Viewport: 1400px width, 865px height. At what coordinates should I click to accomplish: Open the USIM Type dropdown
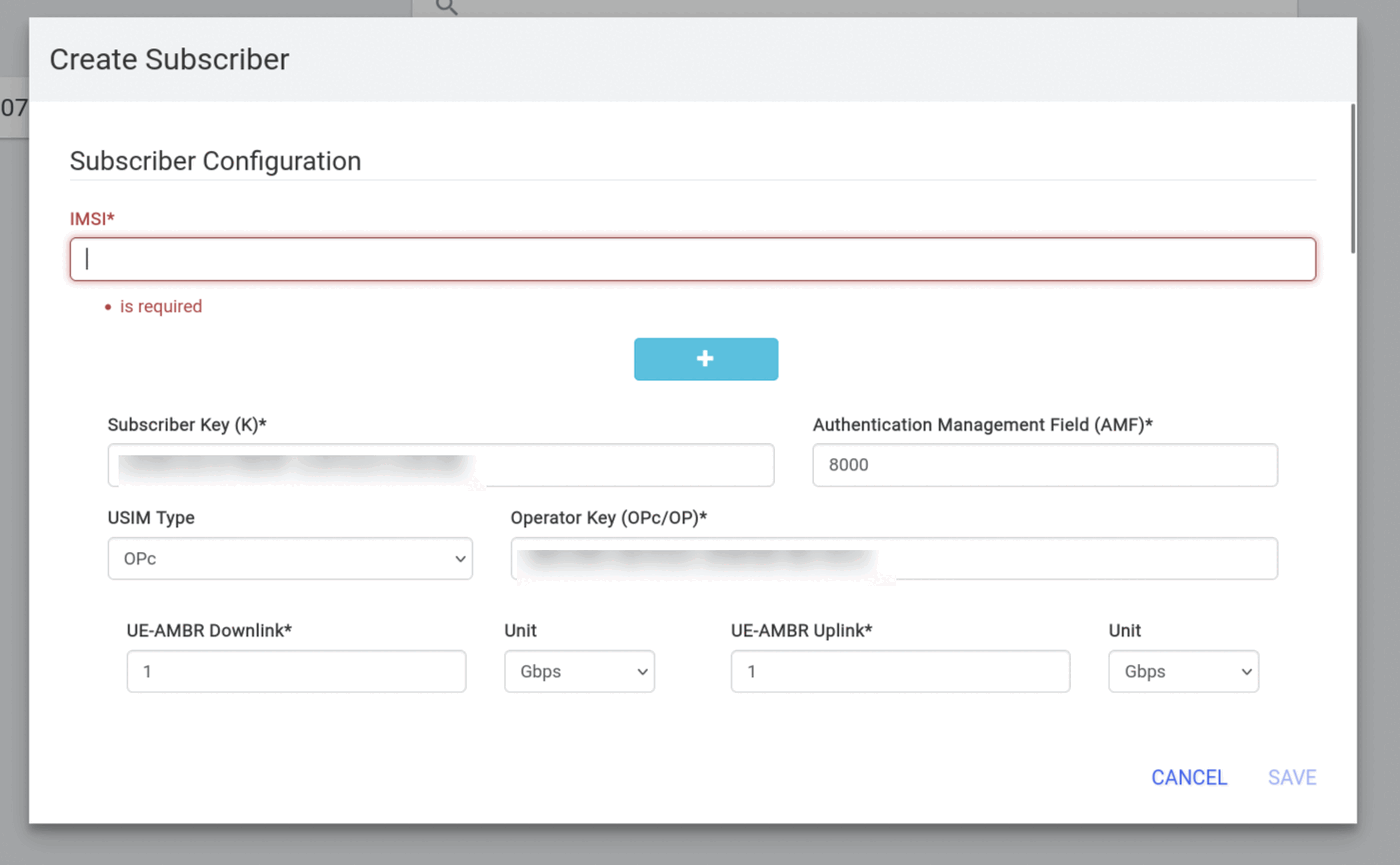point(290,559)
